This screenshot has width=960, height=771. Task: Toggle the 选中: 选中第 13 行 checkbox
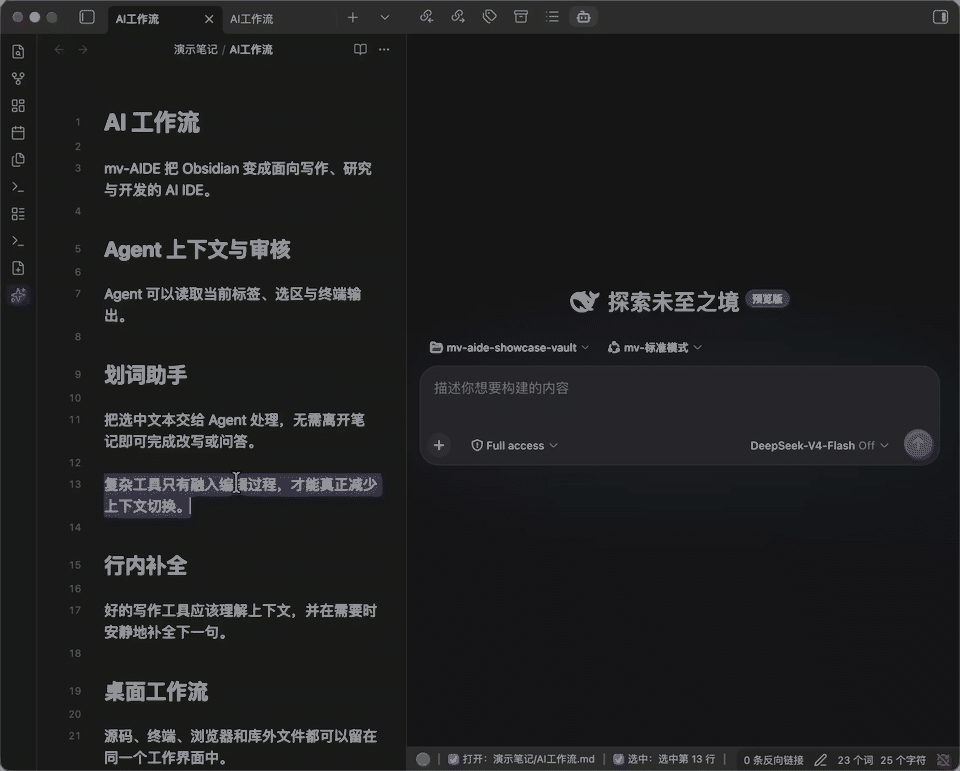(x=618, y=759)
